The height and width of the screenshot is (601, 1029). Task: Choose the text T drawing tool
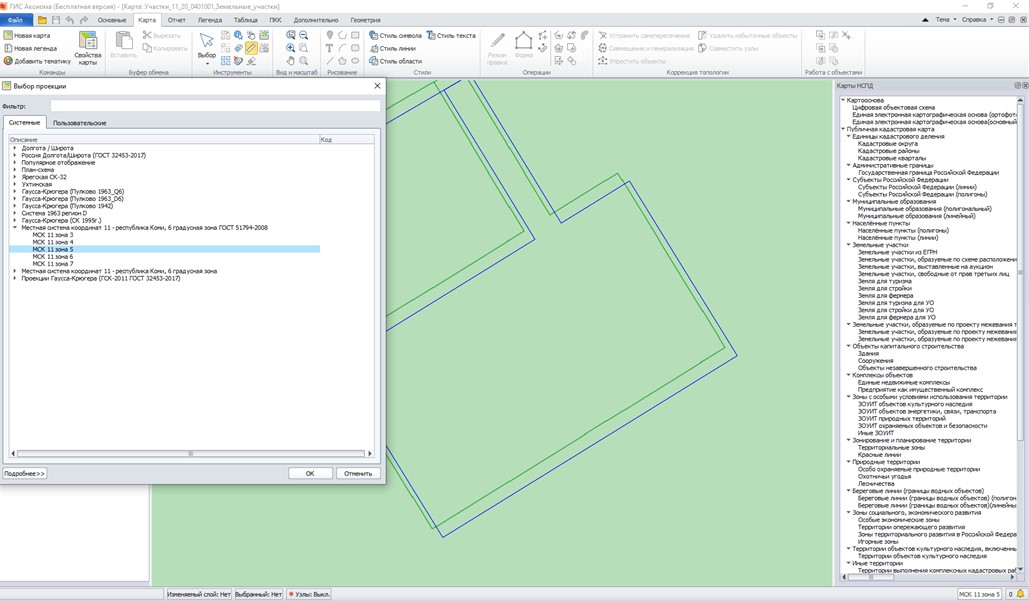329,48
